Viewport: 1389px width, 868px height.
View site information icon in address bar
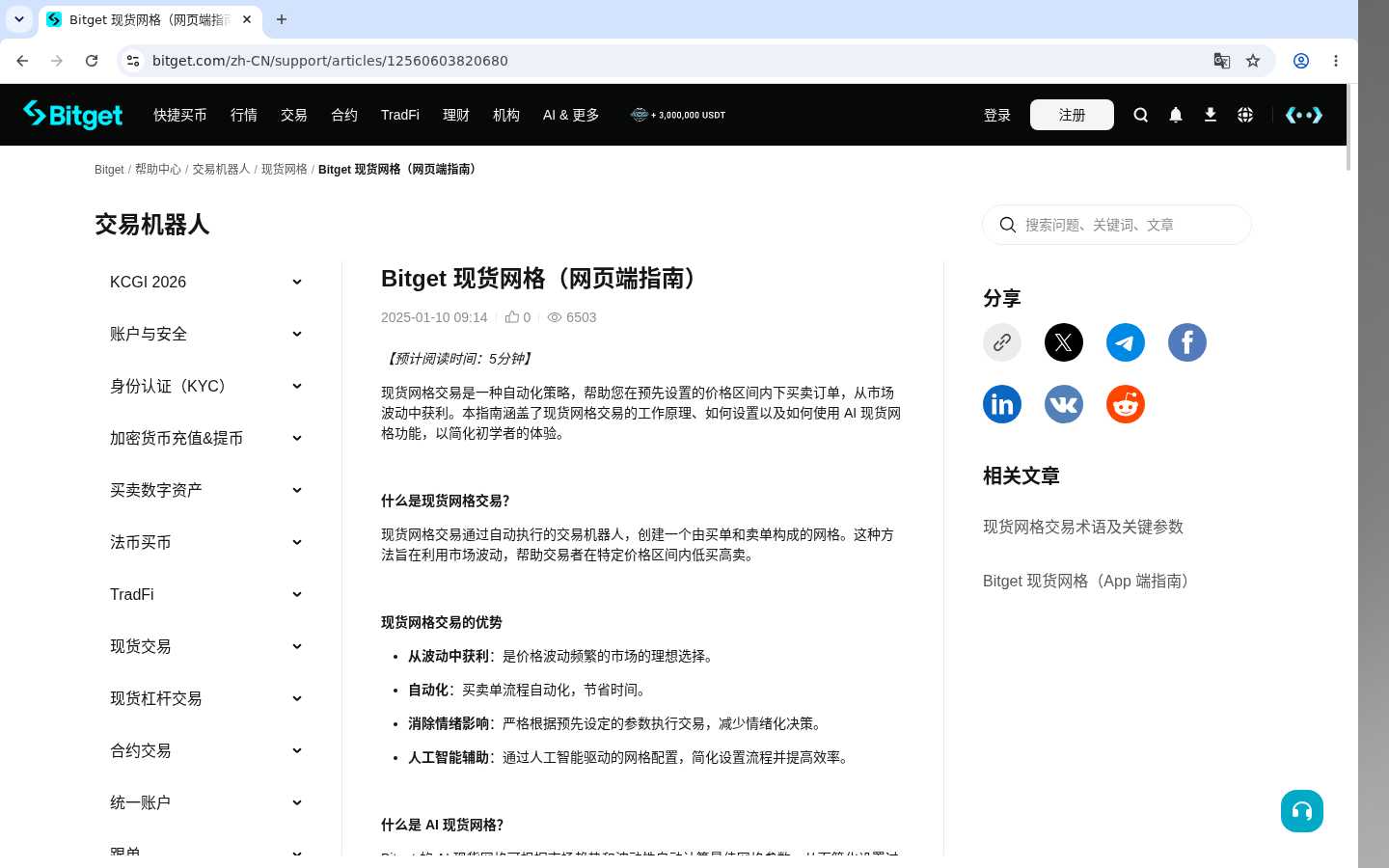pos(133,61)
